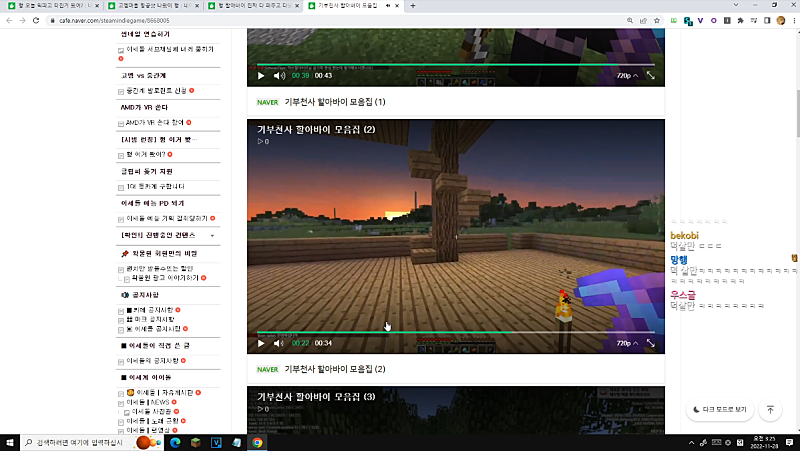Viewport: 800px width, 451px height.
Task: Open the Extensions puzzle piece menu
Action: [x=740, y=20]
